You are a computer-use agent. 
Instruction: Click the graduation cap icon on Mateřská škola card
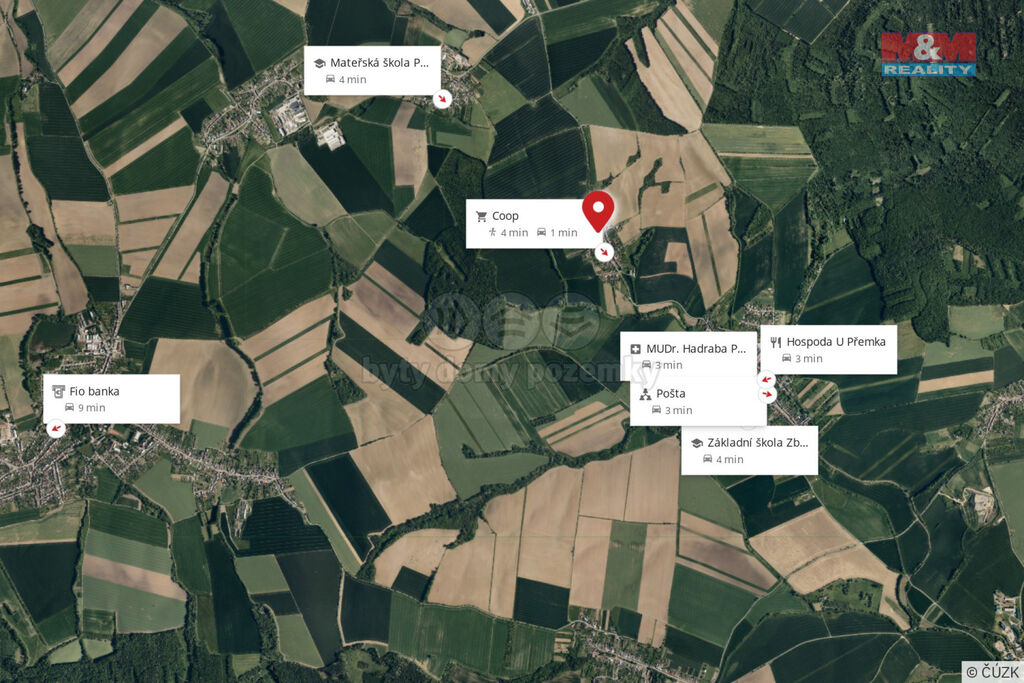click(319, 63)
